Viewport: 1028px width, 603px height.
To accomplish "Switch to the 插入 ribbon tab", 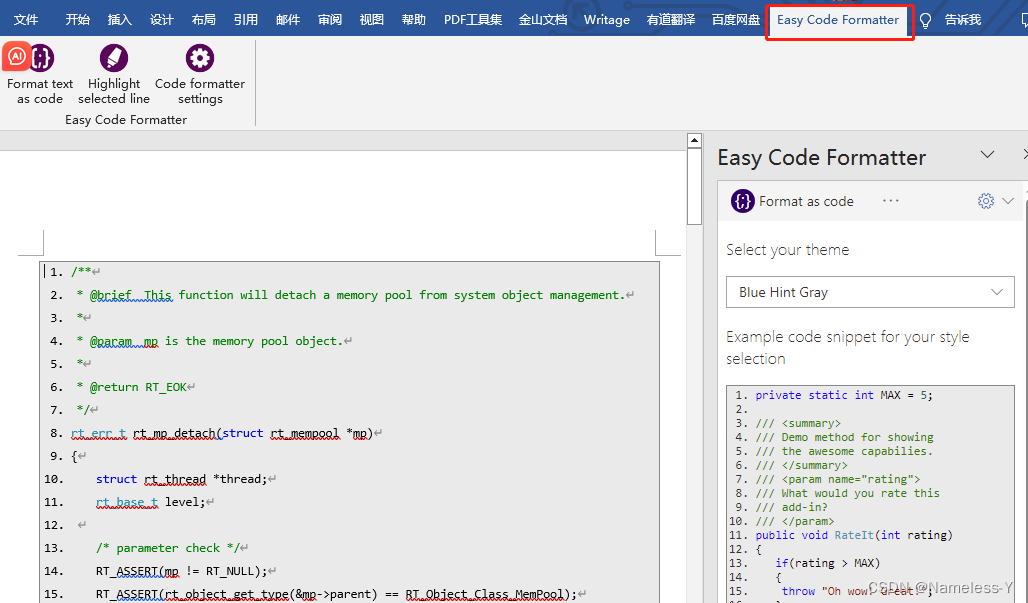I will [119, 20].
